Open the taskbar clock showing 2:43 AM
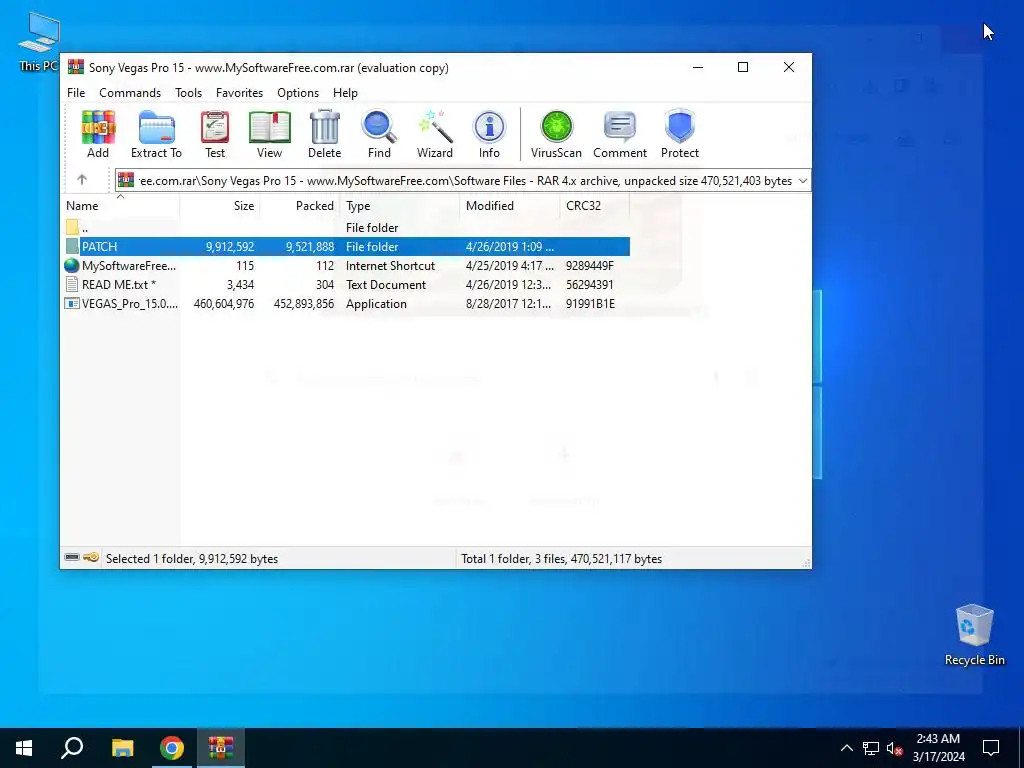 938,748
